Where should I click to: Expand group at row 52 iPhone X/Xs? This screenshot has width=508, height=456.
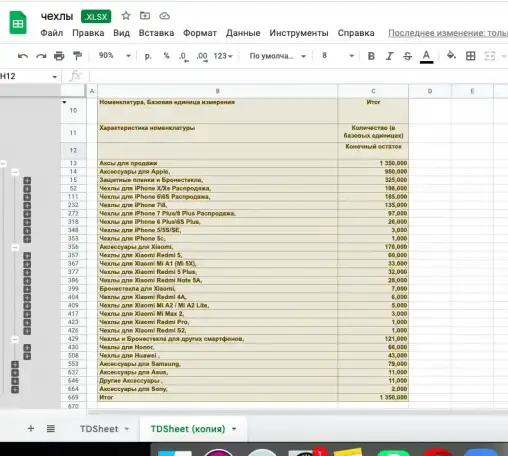tap(27, 189)
